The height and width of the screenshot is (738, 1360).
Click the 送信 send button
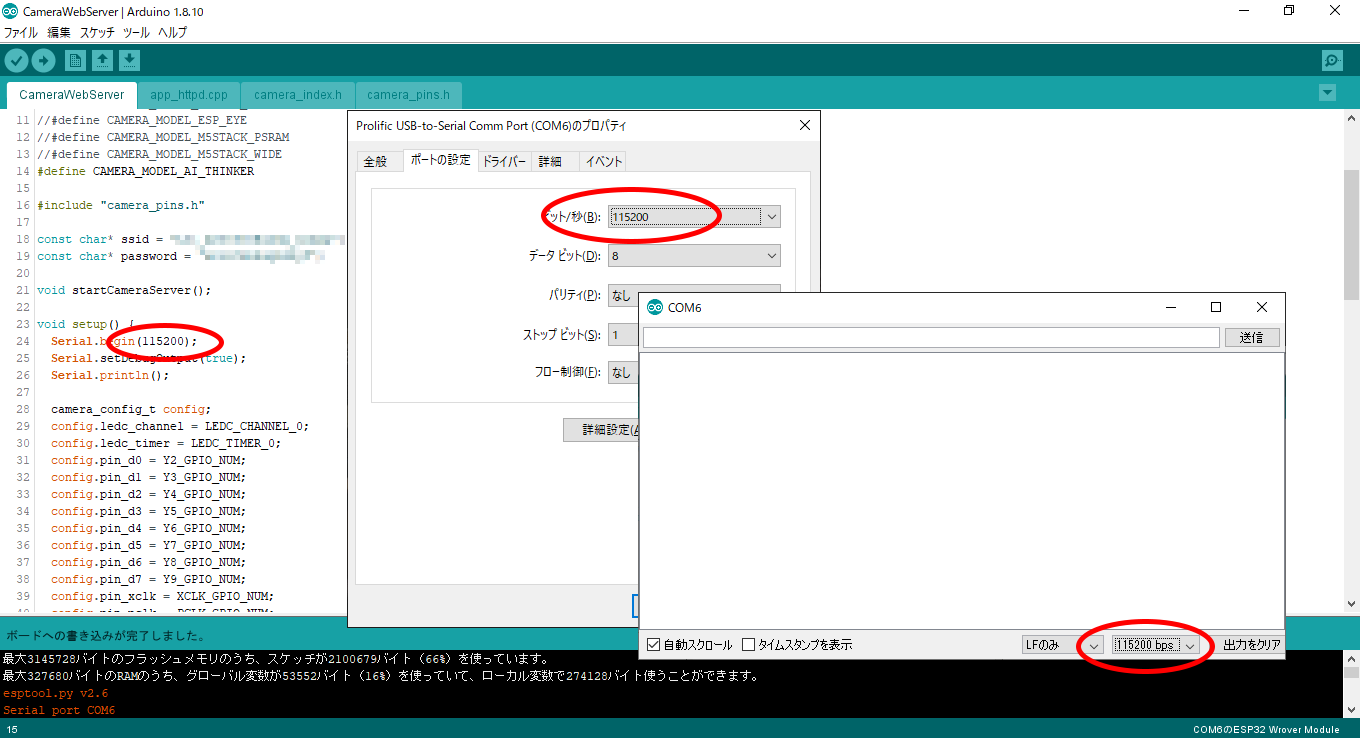1251,338
